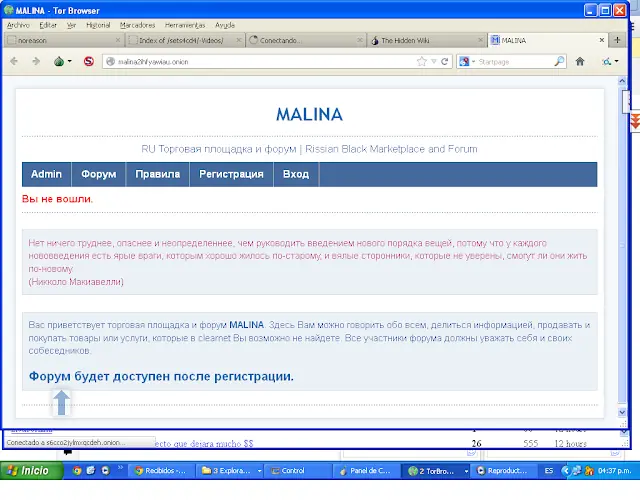640x500 pixels.
Task: Open Recibidos taskbar window
Action: 161,471
